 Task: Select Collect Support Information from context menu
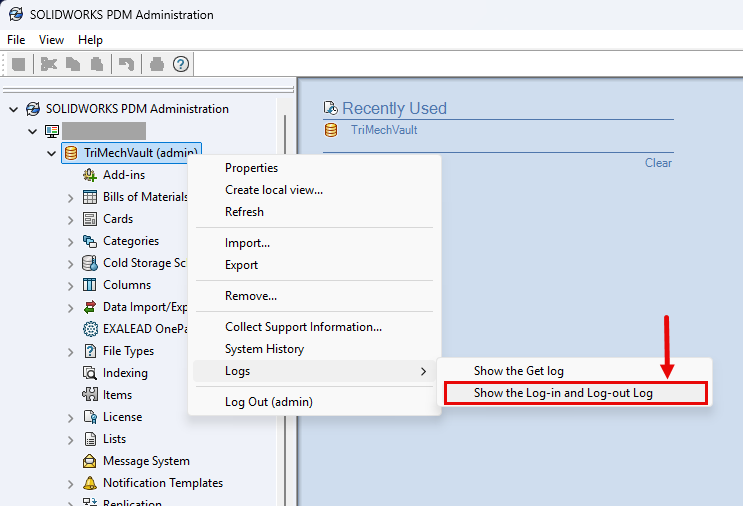click(303, 327)
